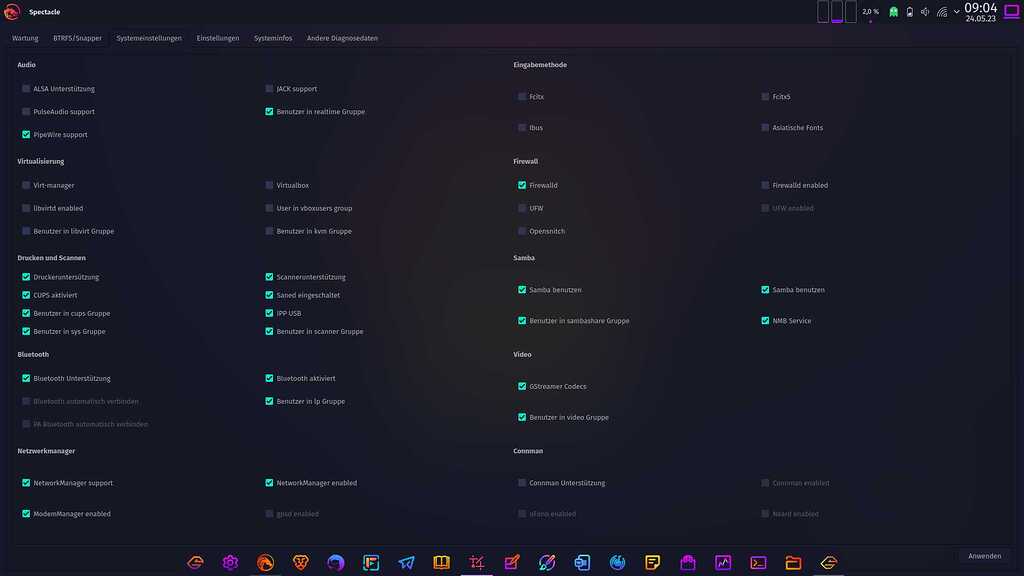Click the network icon in the system tray
The width and height of the screenshot is (1024, 576).
tap(942, 12)
